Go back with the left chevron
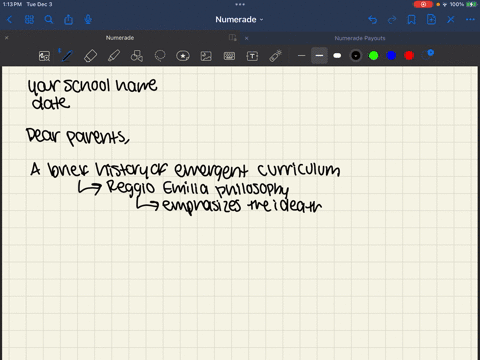 (x=10, y=20)
